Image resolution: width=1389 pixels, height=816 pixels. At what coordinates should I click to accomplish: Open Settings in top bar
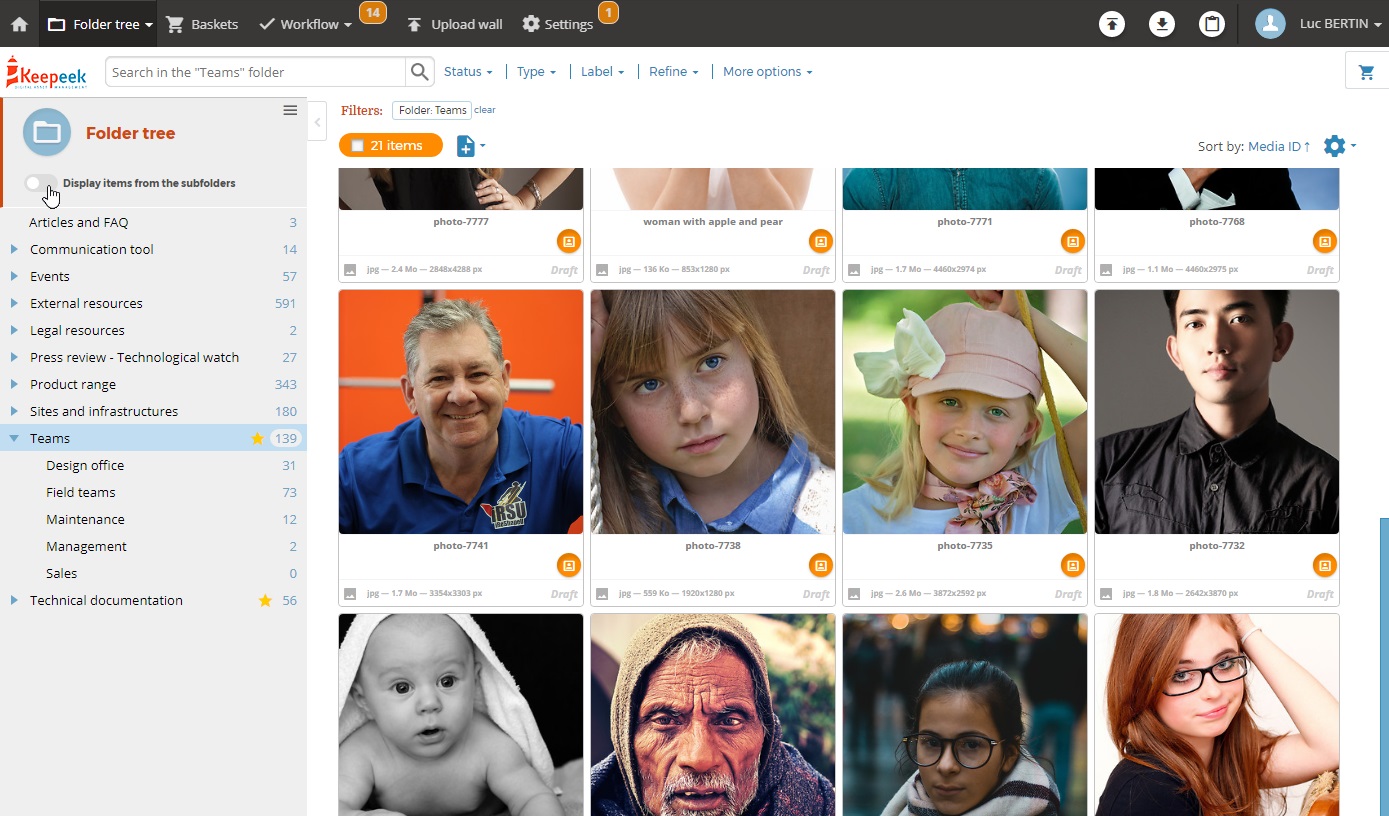coord(558,24)
